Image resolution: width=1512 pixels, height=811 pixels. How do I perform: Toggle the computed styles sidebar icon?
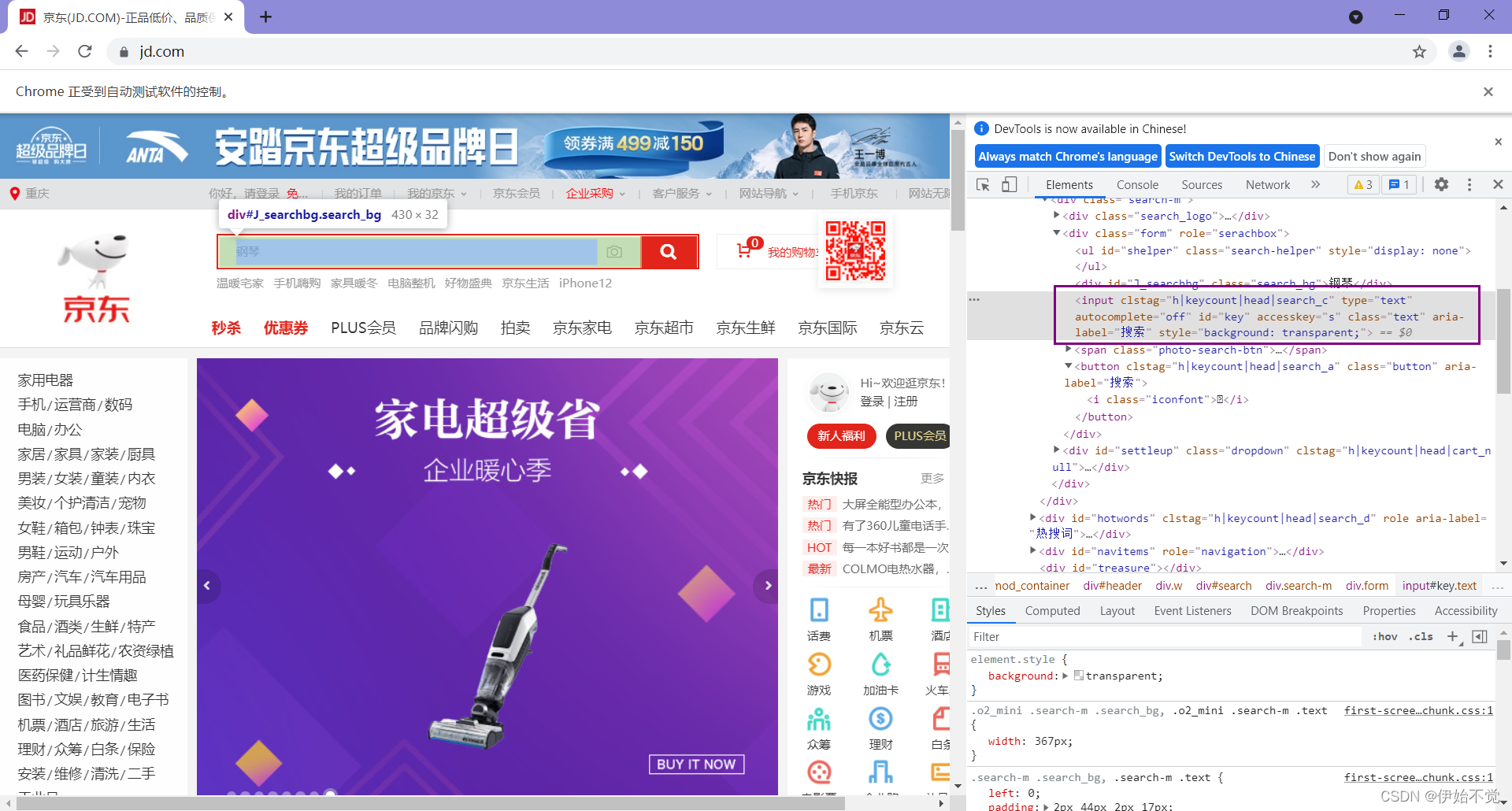pyautogui.click(x=1480, y=636)
